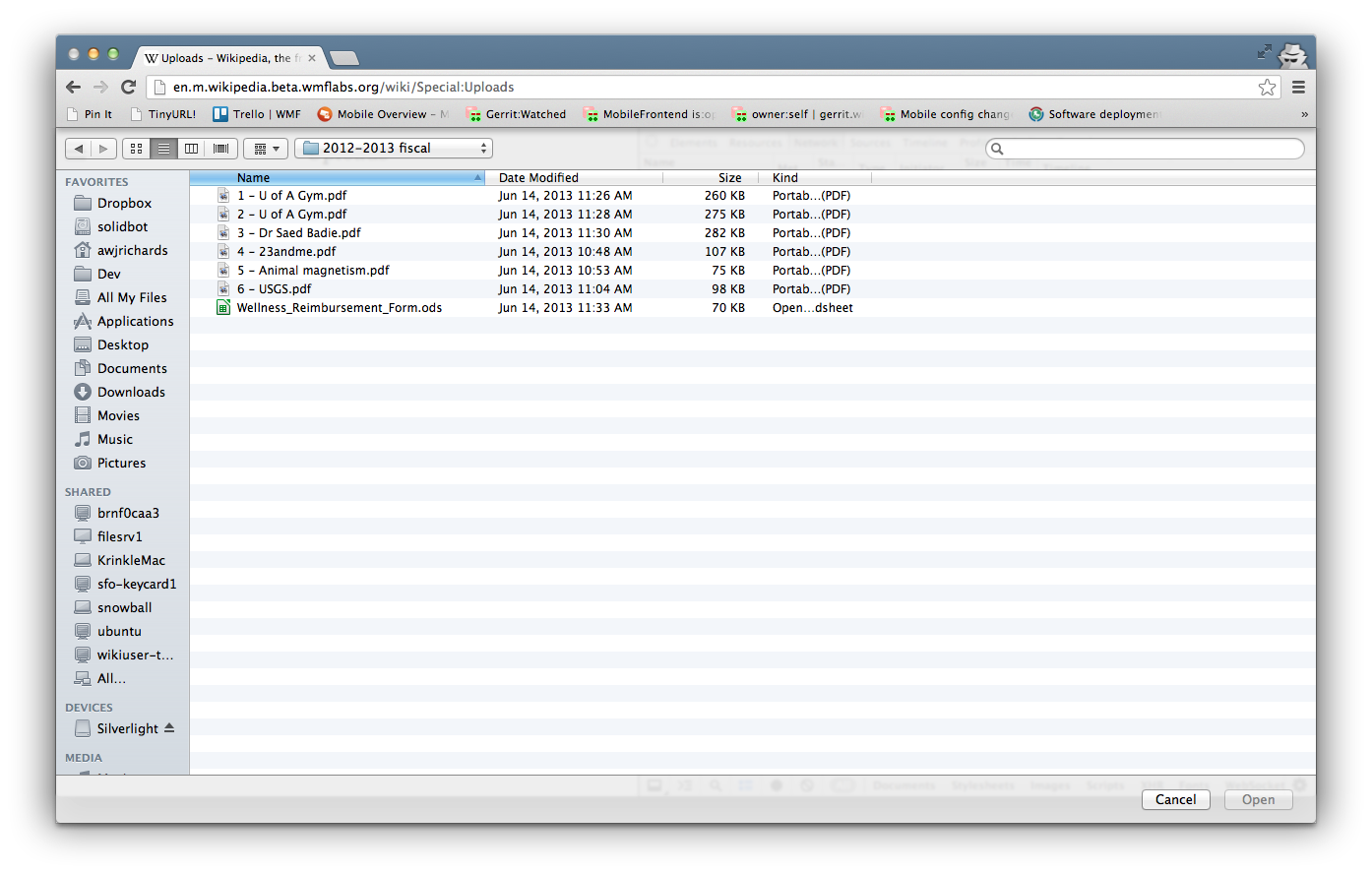Open the Mobile Overview bookmark
Viewport: 1372px width, 874px height.
click(382, 114)
